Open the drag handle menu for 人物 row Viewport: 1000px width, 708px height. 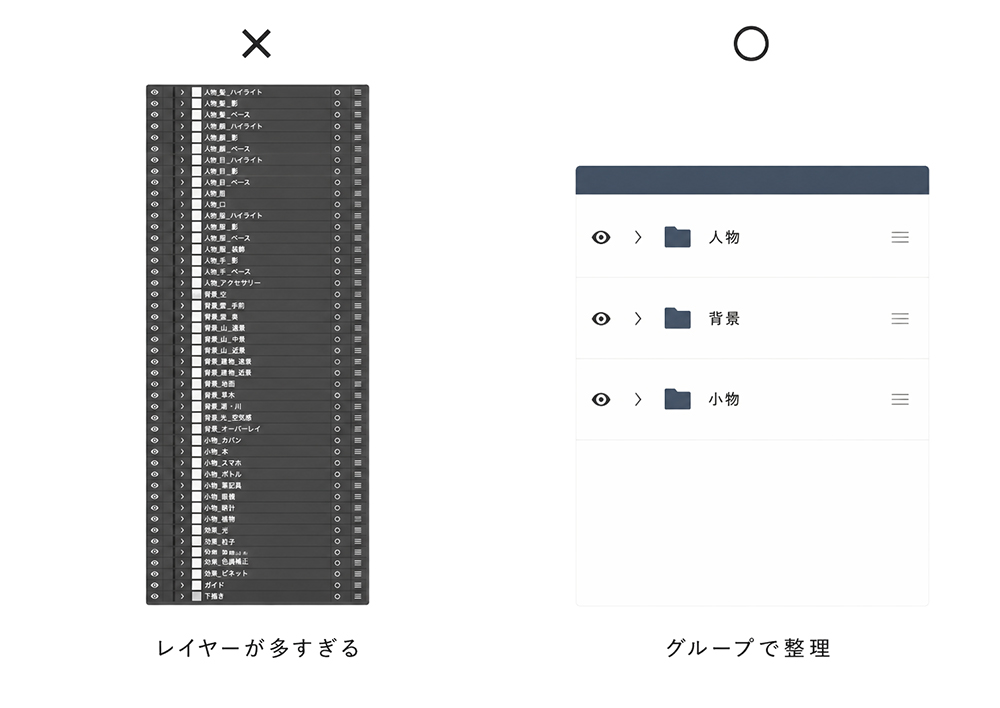(900, 237)
